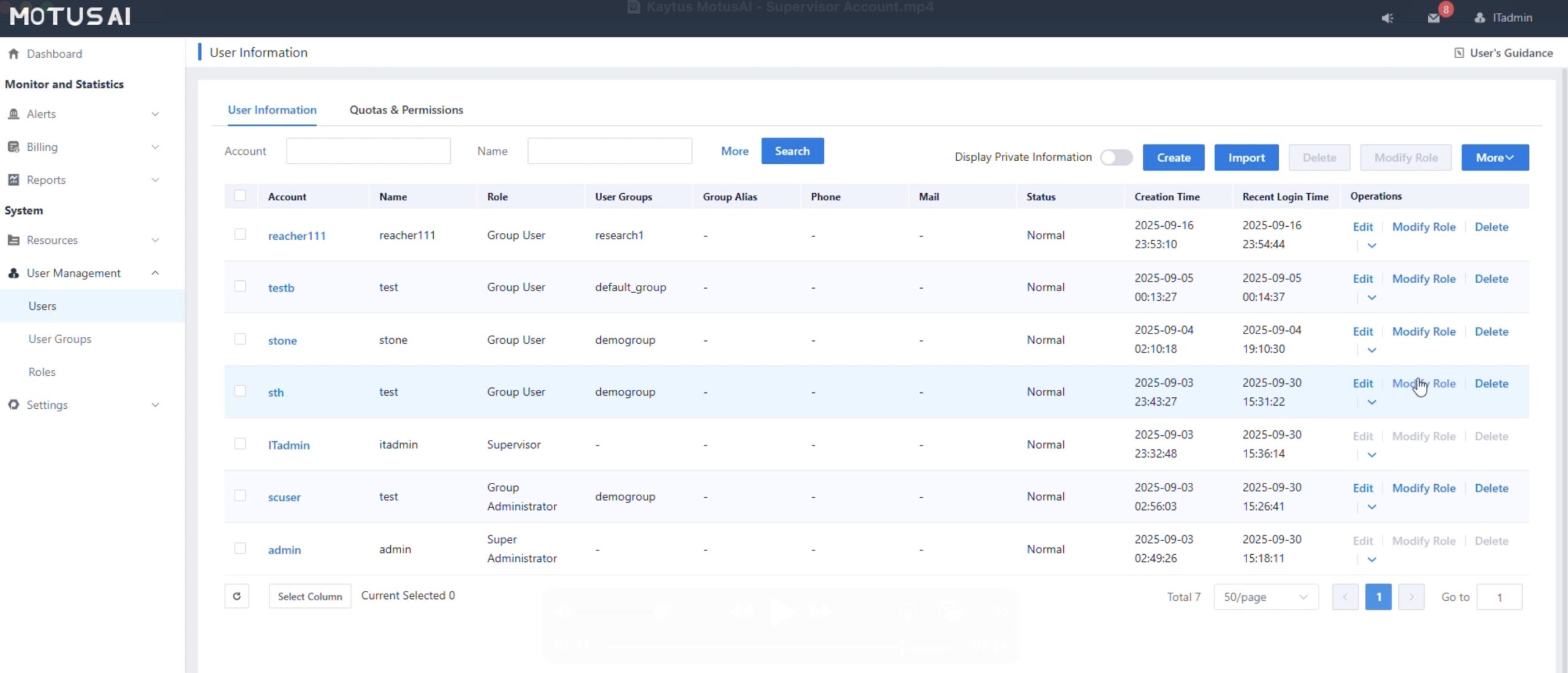
Task: Click the refresh table icon button
Action: click(237, 596)
